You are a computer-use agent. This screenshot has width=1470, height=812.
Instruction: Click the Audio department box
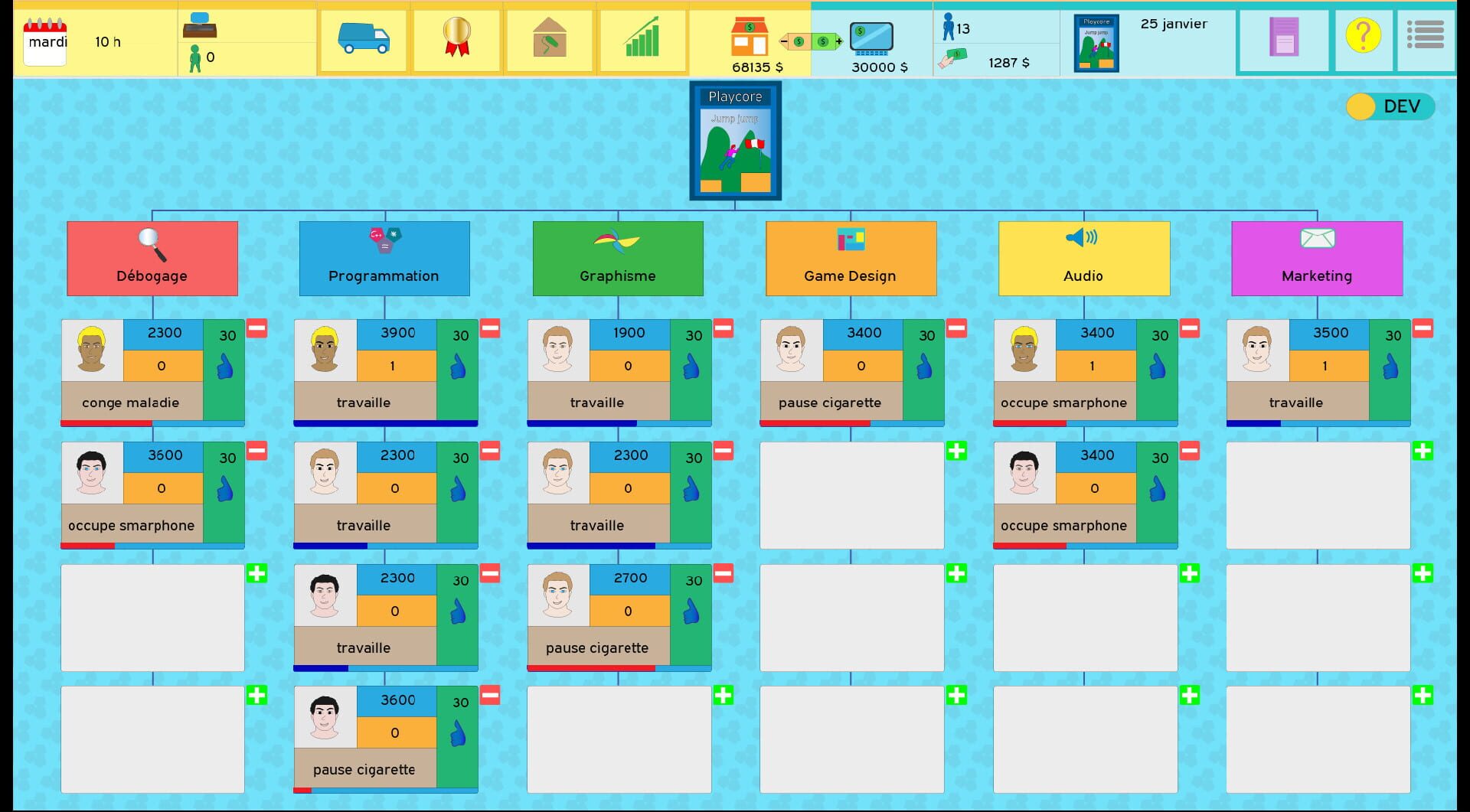1083,259
